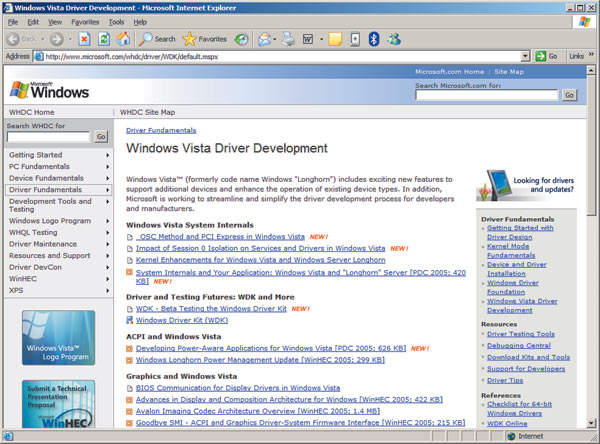
Task: Click the orange icon beside Developing Power-Aware Applications
Action: 129,348
